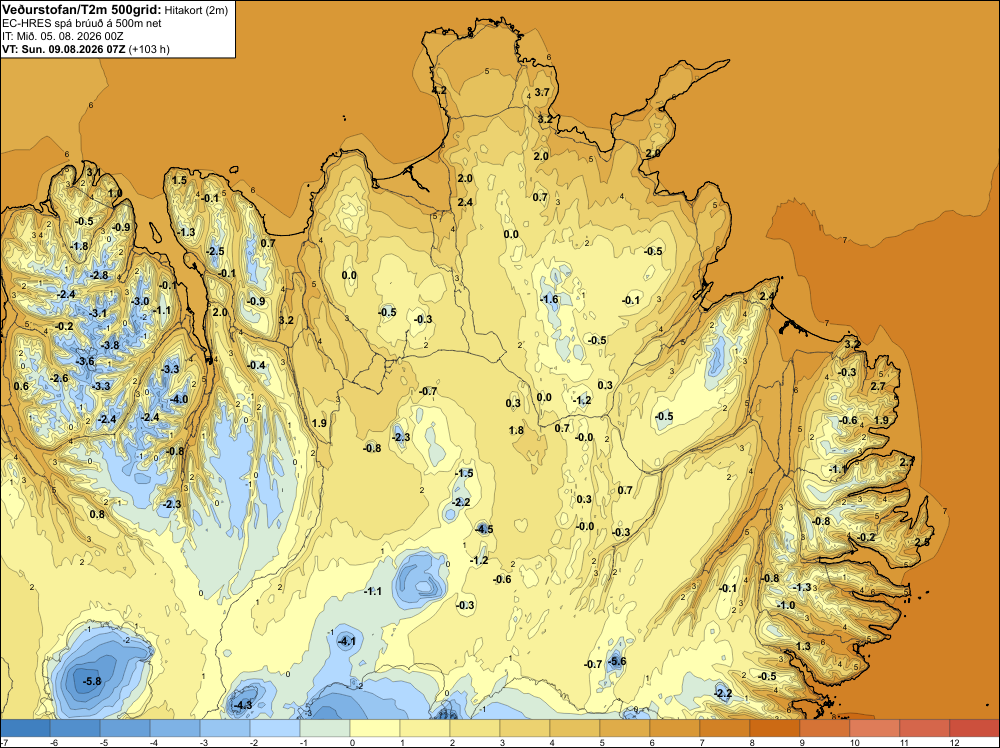Select the orange 6 to 7 legend swatch

675,728
